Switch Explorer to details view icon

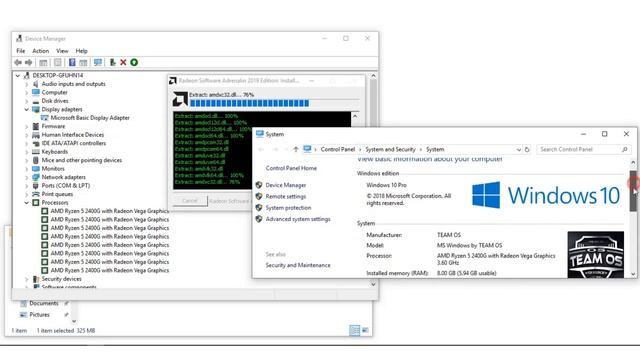pos(354,330)
